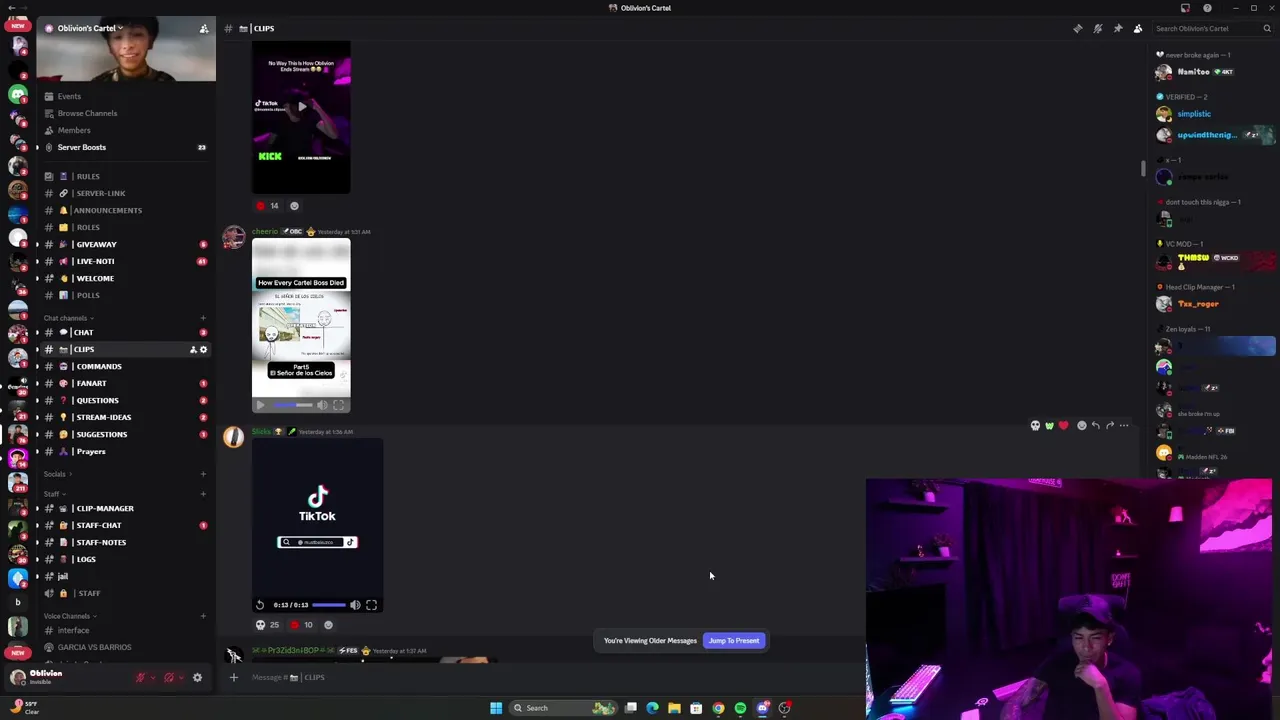Open Windows Start menu
This screenshot has height=720, width=1280.
click(x=496, y=708)
